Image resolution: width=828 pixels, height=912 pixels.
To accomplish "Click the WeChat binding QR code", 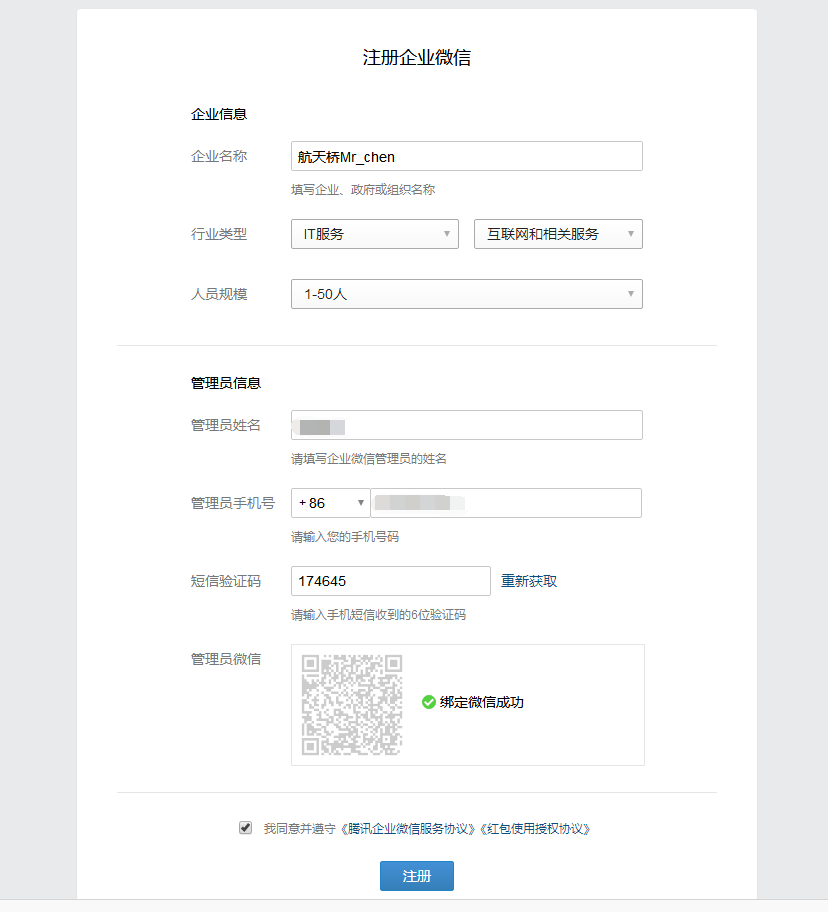I will 352,705.
